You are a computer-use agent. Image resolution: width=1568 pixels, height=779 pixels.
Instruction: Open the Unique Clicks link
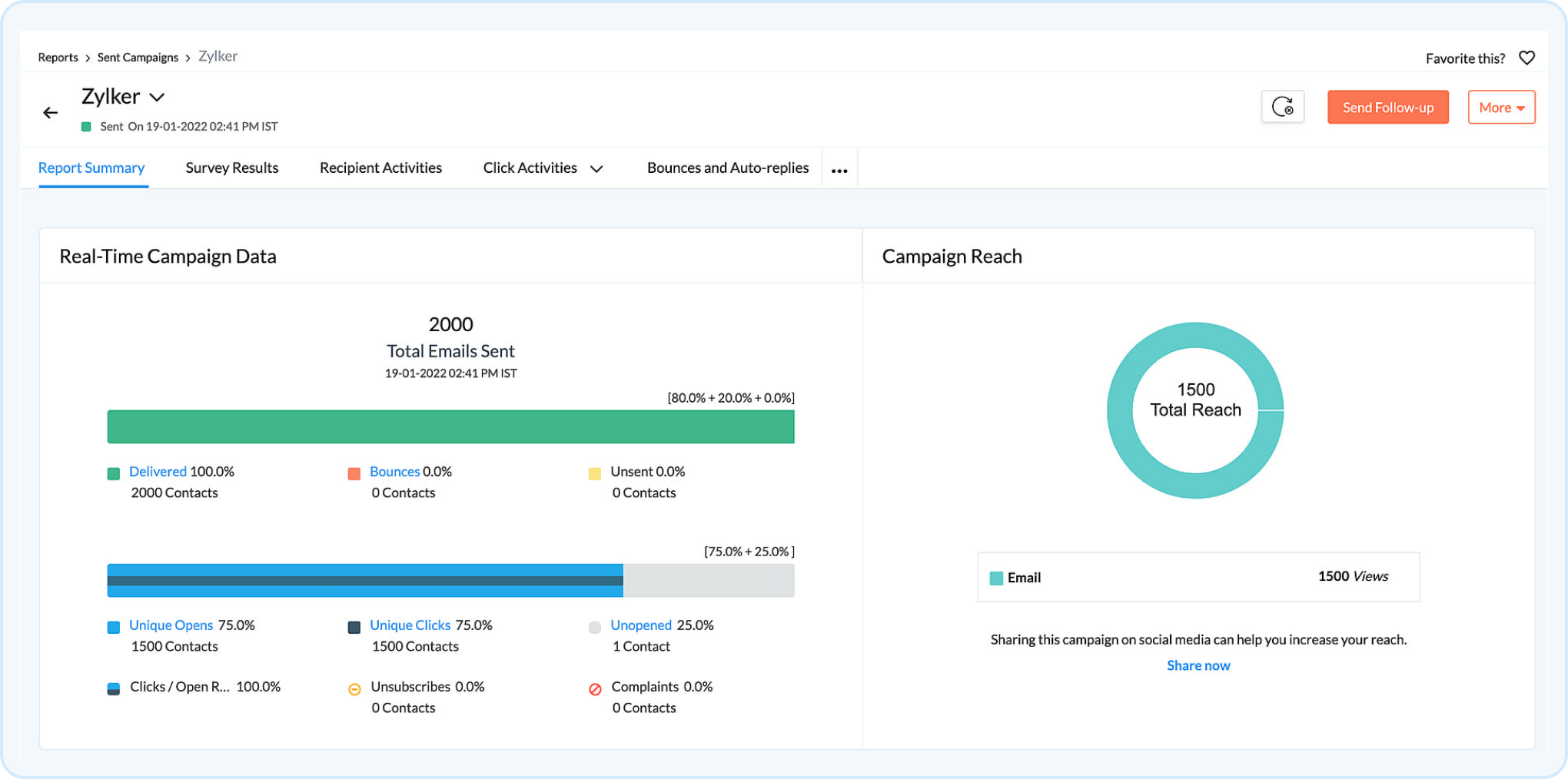(x=410, y=625)
